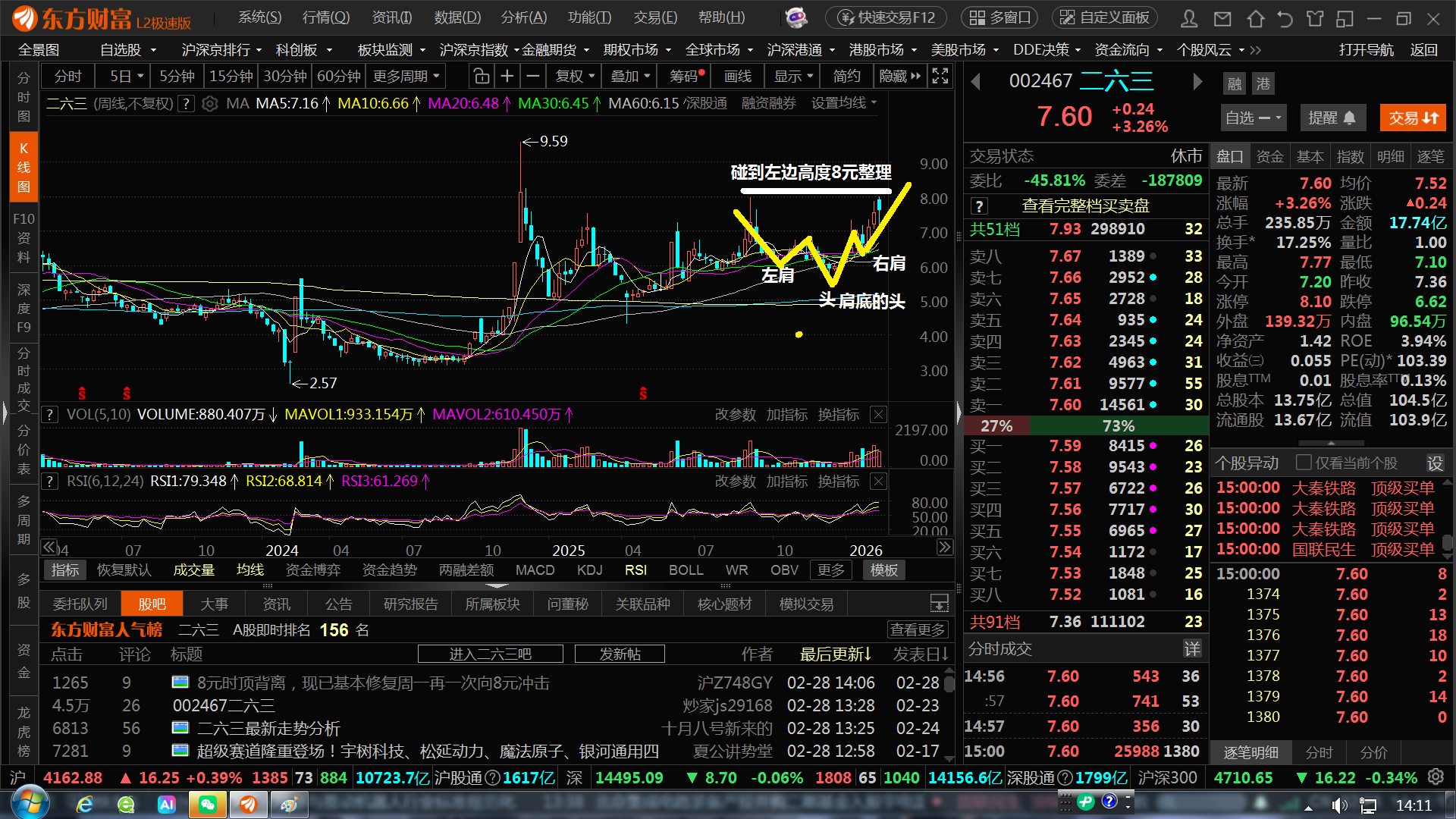
Task: Expand the 复权 dropdown
Action: click(576, 77)
